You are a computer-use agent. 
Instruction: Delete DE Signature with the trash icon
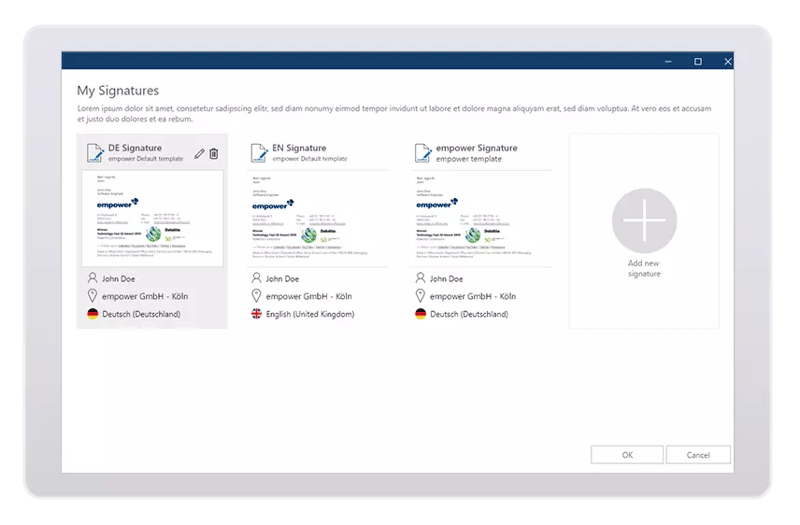point(214,154)
